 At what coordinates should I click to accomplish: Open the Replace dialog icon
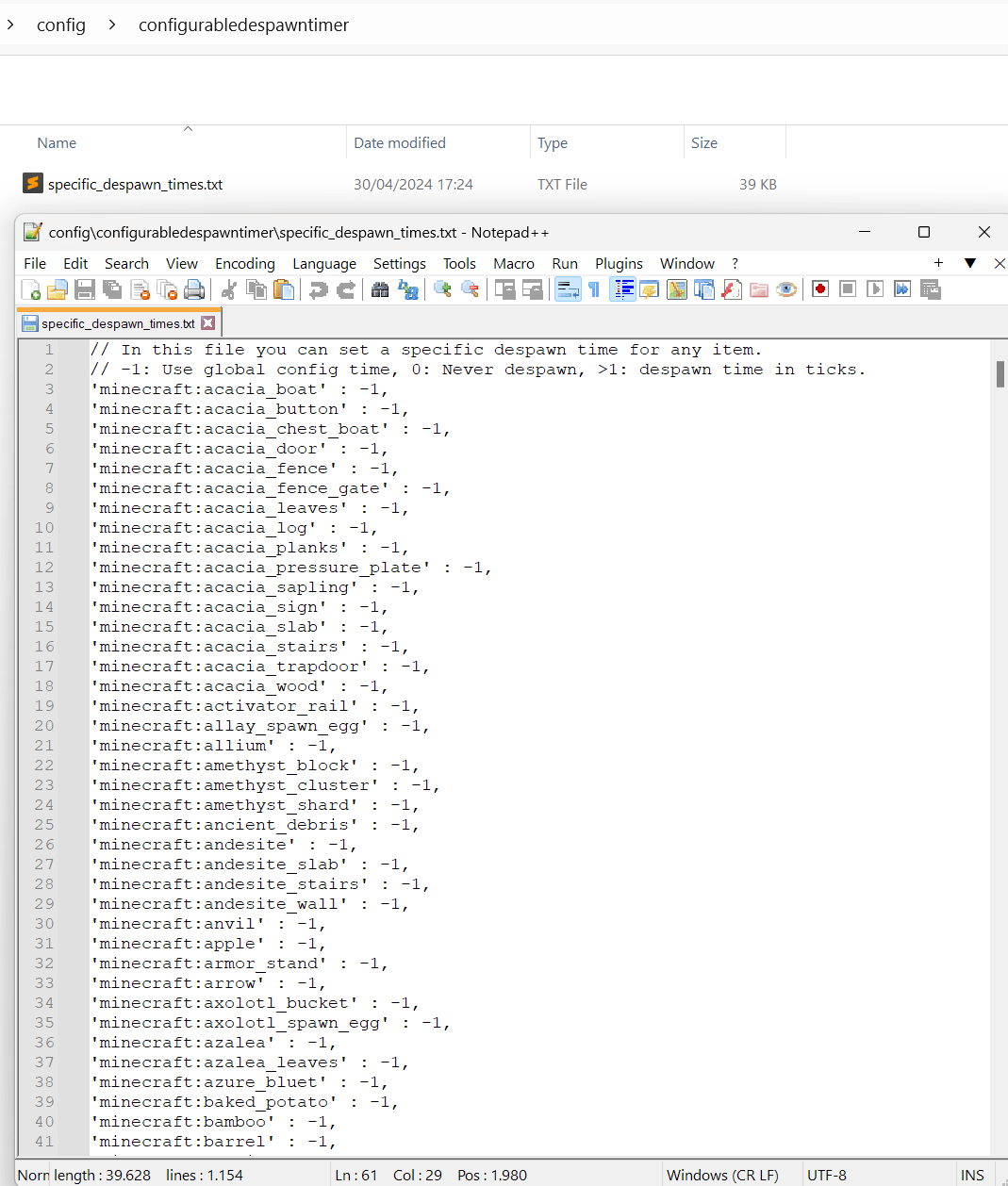(x=408, y=289)
